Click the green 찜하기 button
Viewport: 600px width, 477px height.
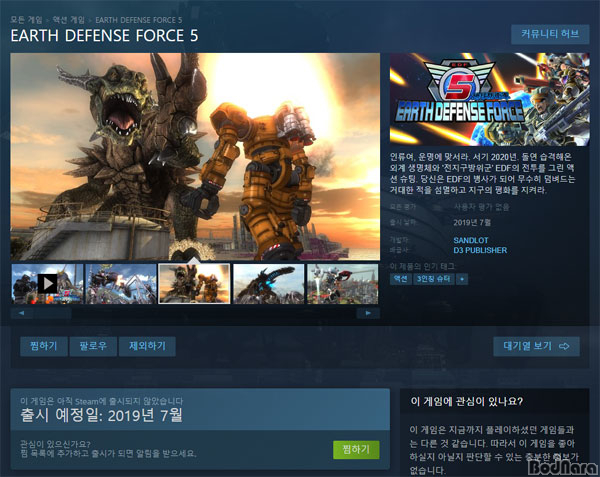pyautogui.click(x=356, y=449)
